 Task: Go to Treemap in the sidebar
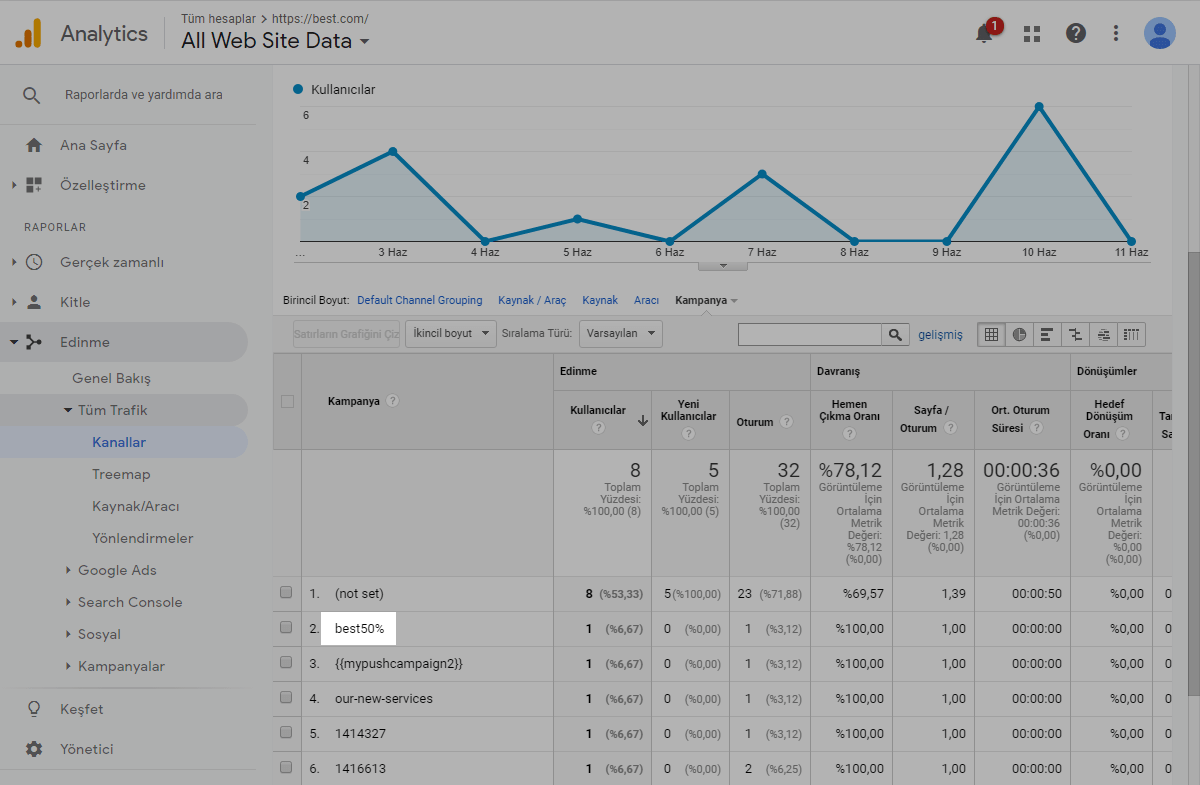point(120,474)
